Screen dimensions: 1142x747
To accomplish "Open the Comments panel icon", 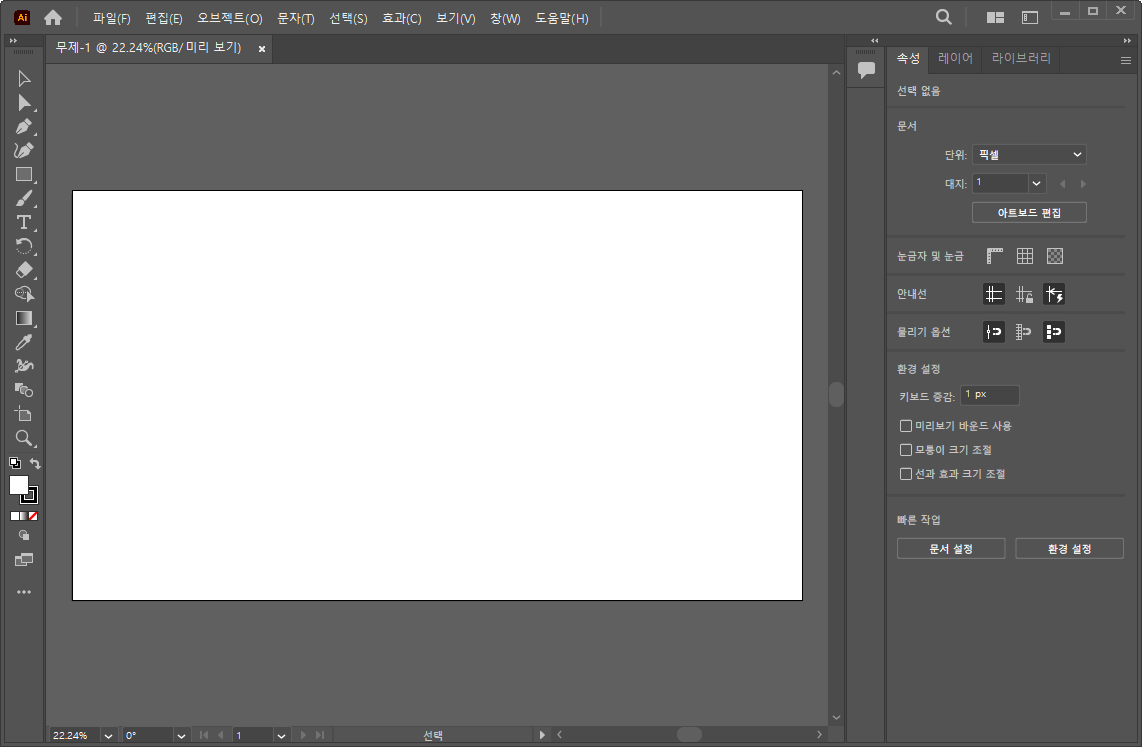I will (x=866, y=70).
